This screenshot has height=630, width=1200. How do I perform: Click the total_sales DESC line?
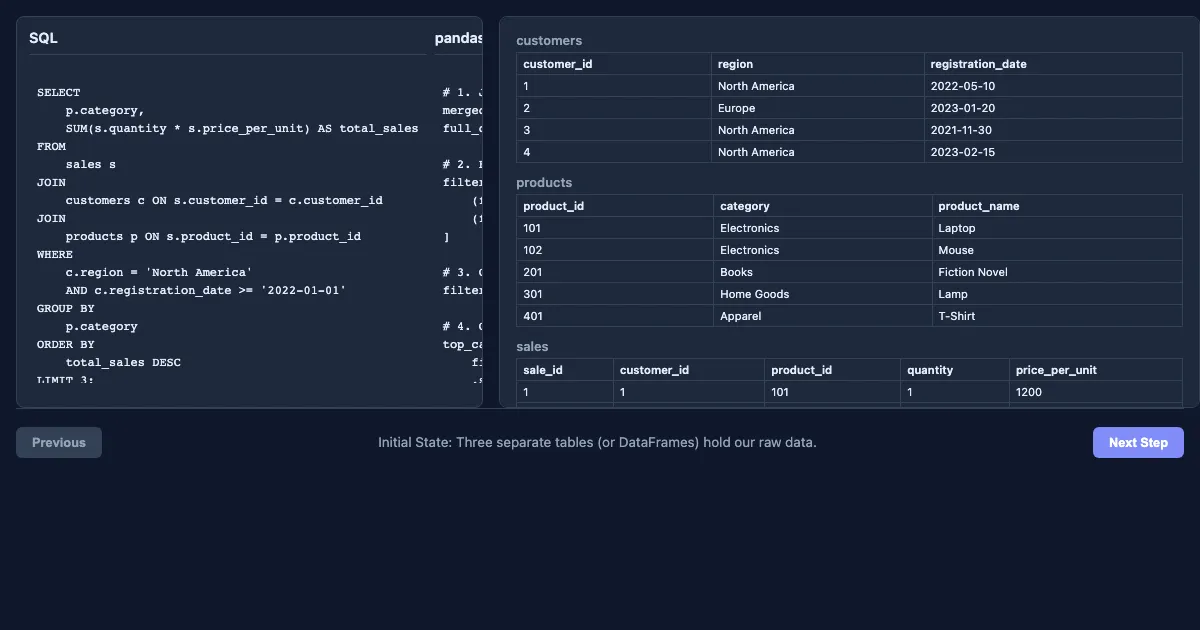click(123, 362)
